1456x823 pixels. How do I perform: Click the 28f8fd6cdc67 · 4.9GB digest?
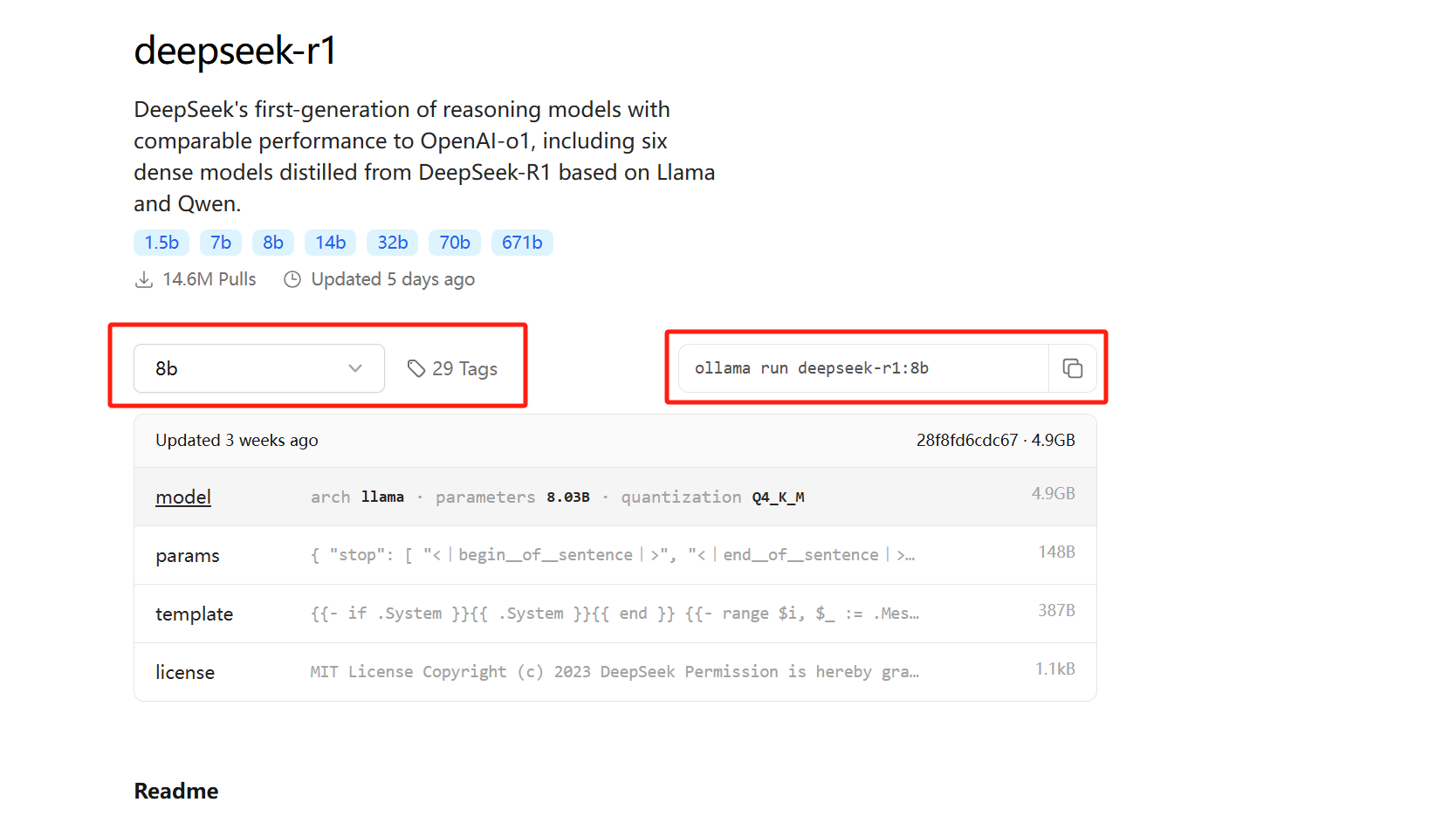point(996,441)
